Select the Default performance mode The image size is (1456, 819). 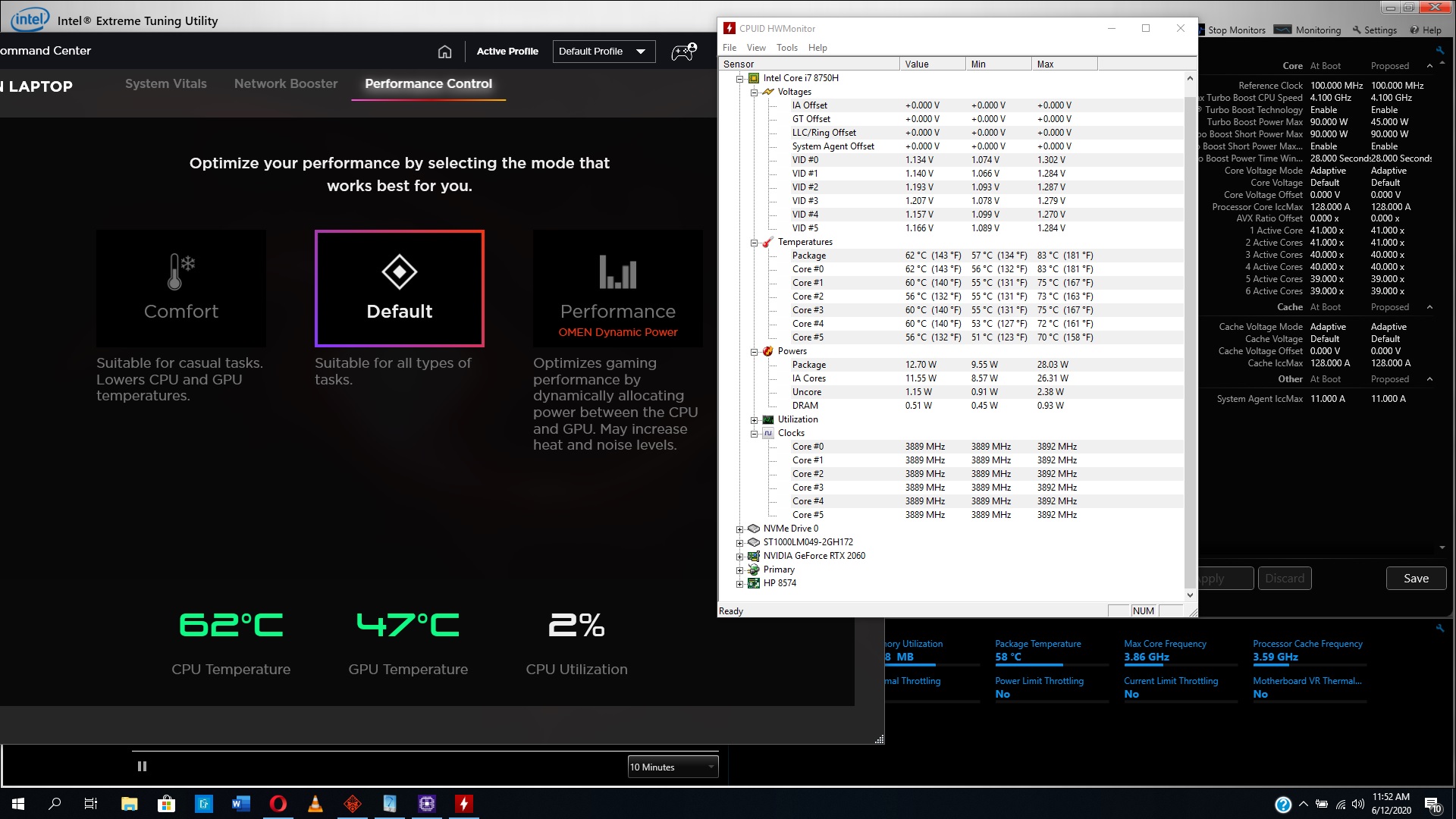(400, 288)
